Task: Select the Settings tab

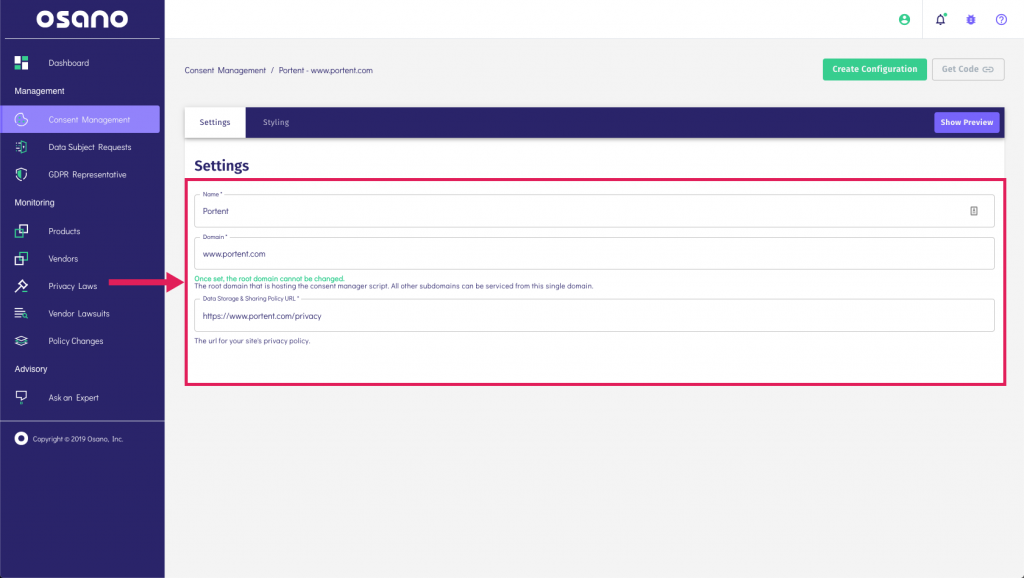Action: tap(214, 121)
